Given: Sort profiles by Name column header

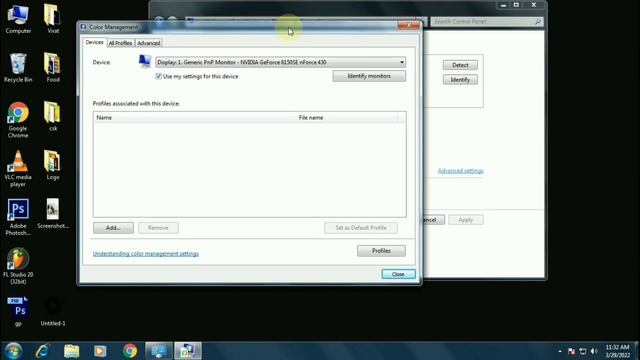Looking at the screenshot, I should coord(194,118).
